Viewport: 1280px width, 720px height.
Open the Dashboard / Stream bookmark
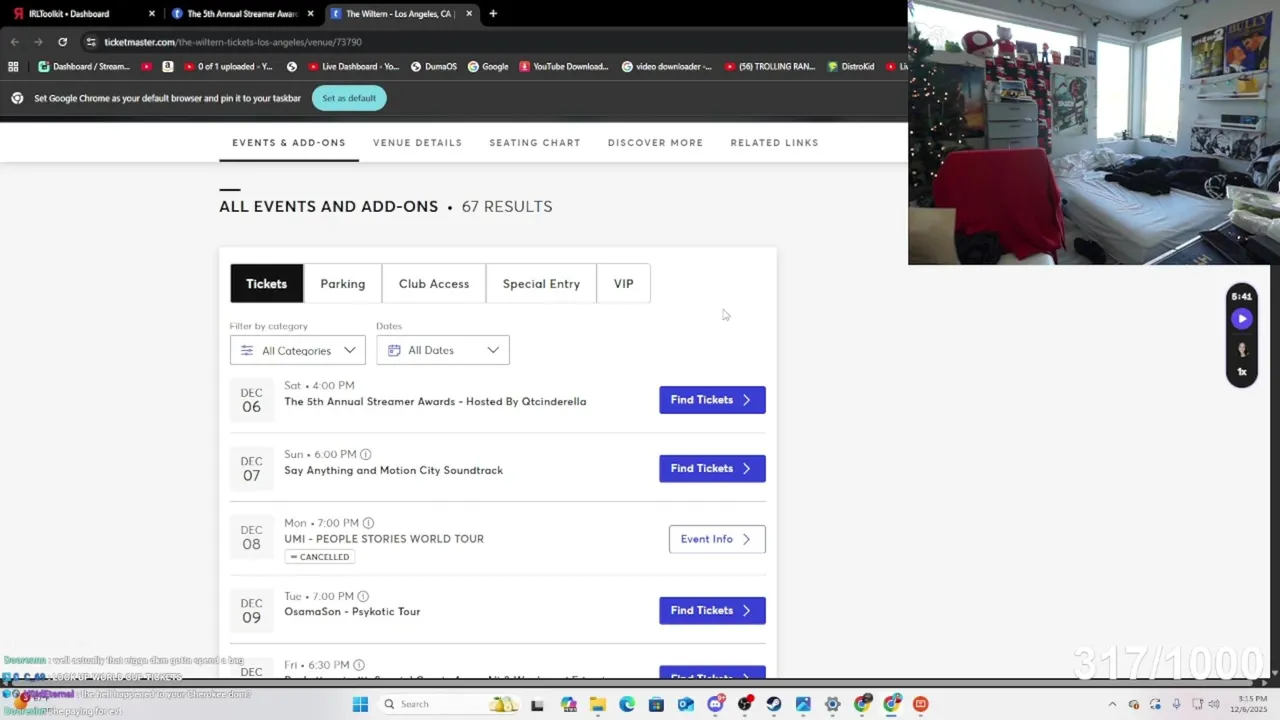click(x=84, y=67)
